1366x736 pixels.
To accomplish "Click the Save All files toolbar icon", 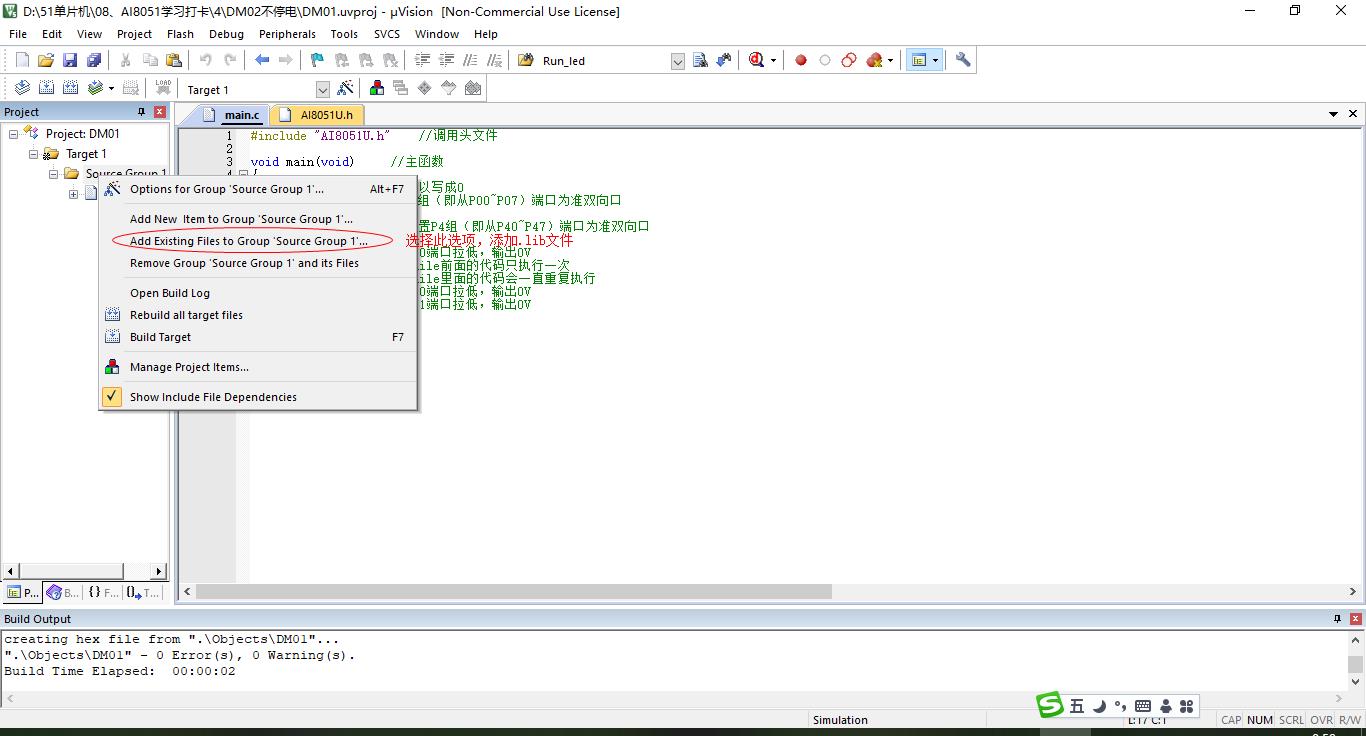I will 94,60.
